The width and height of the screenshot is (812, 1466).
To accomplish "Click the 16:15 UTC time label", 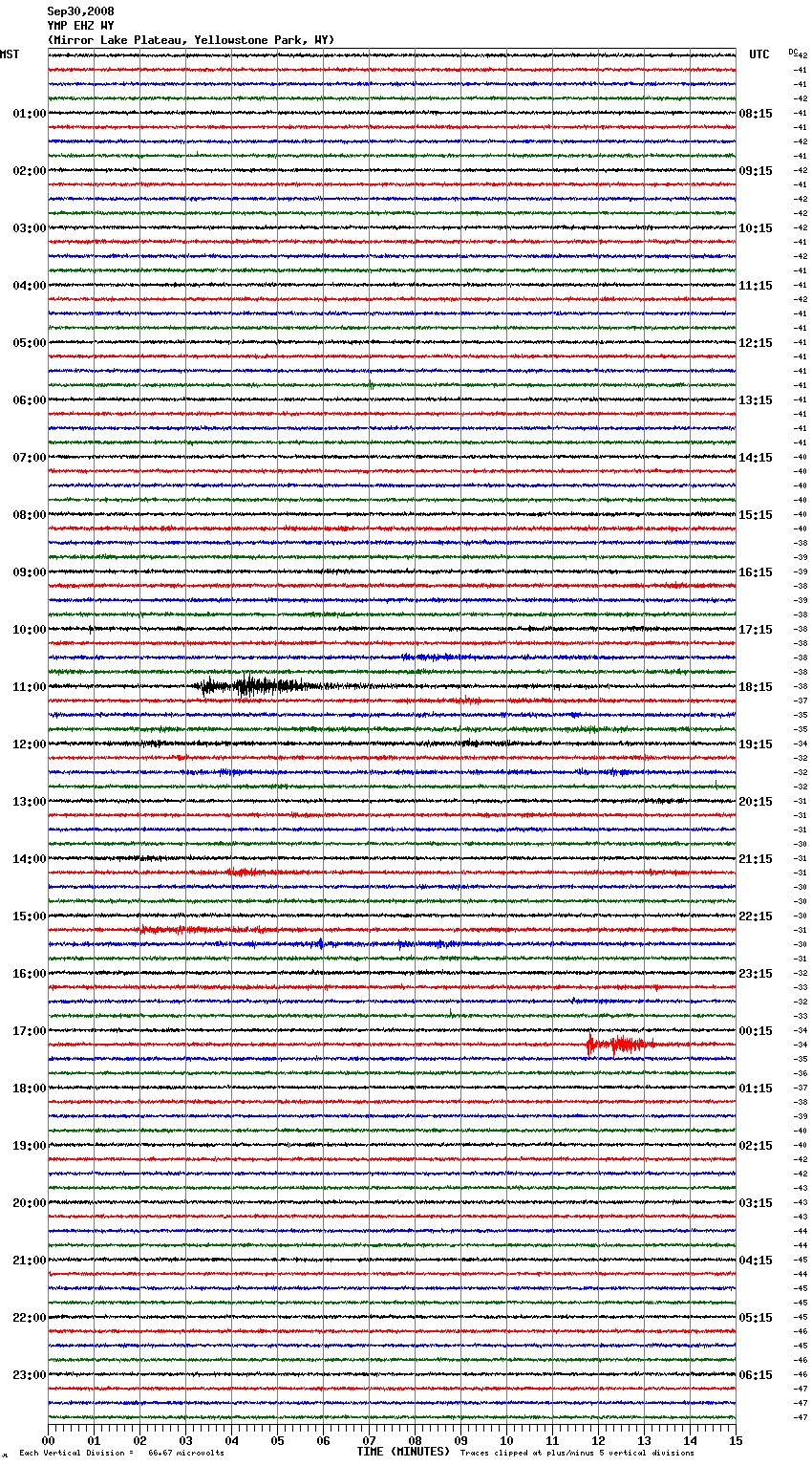I will (x=756, y=572).
